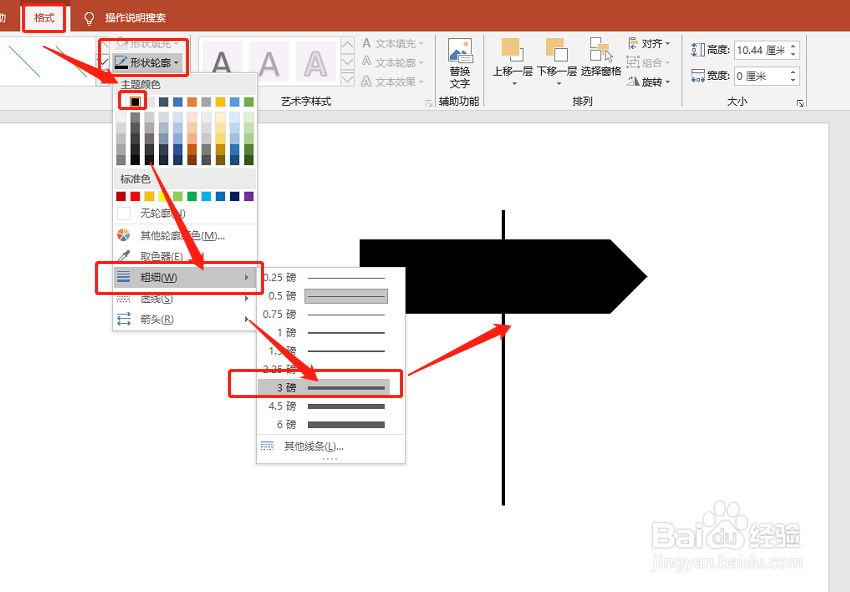850x592 pixels.
Task: Click the 下移一层 icon
Action: tap(557, 50)
